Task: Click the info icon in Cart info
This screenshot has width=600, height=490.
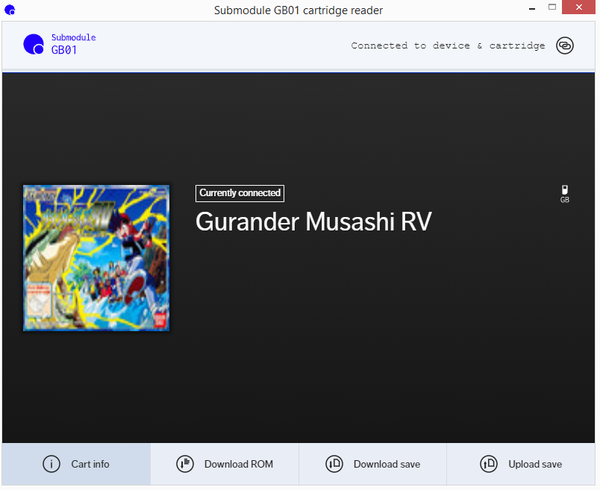Action: coord(50,464)
